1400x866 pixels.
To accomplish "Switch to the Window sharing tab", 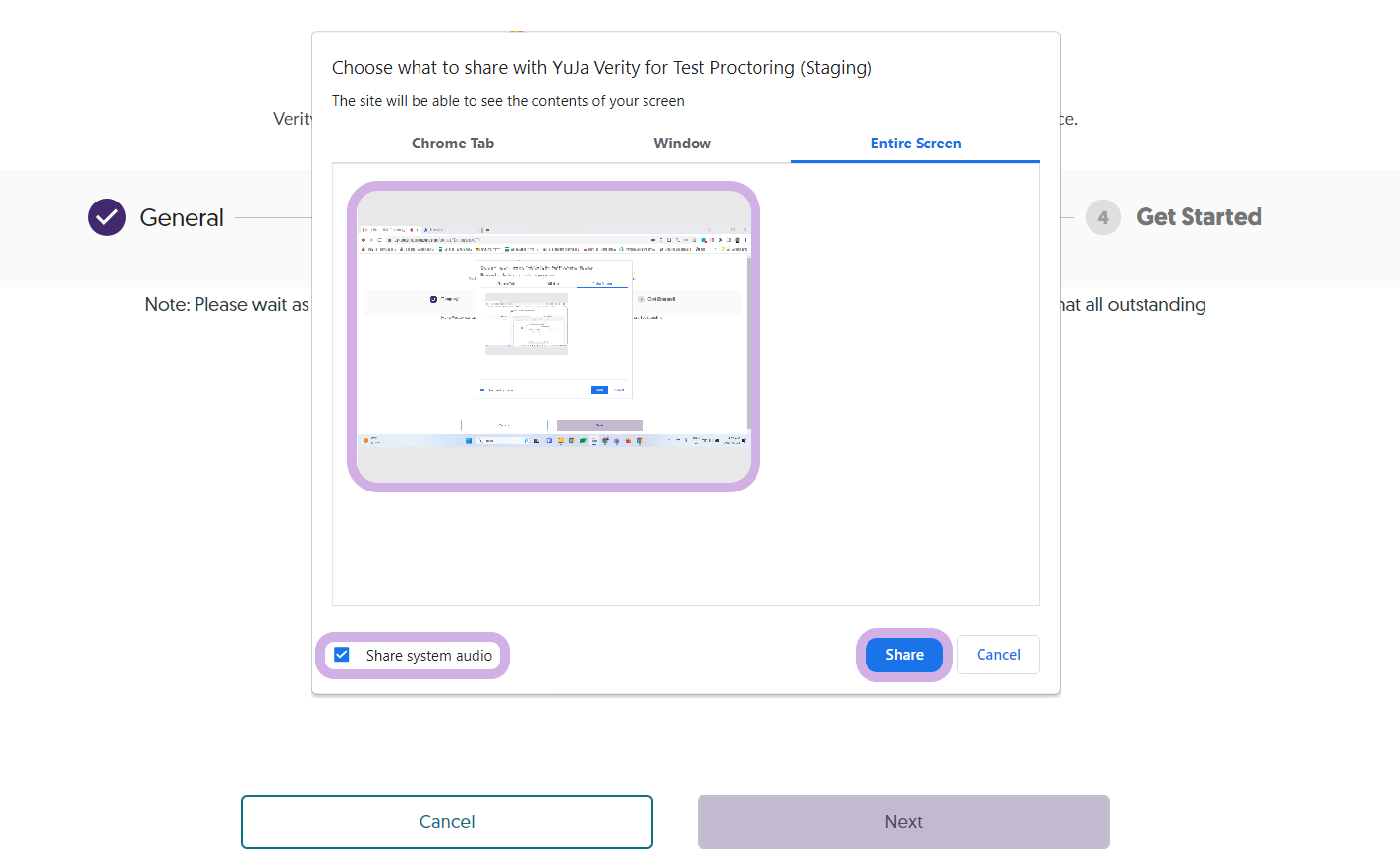I will pyautogui.click(x=682, y=144).
